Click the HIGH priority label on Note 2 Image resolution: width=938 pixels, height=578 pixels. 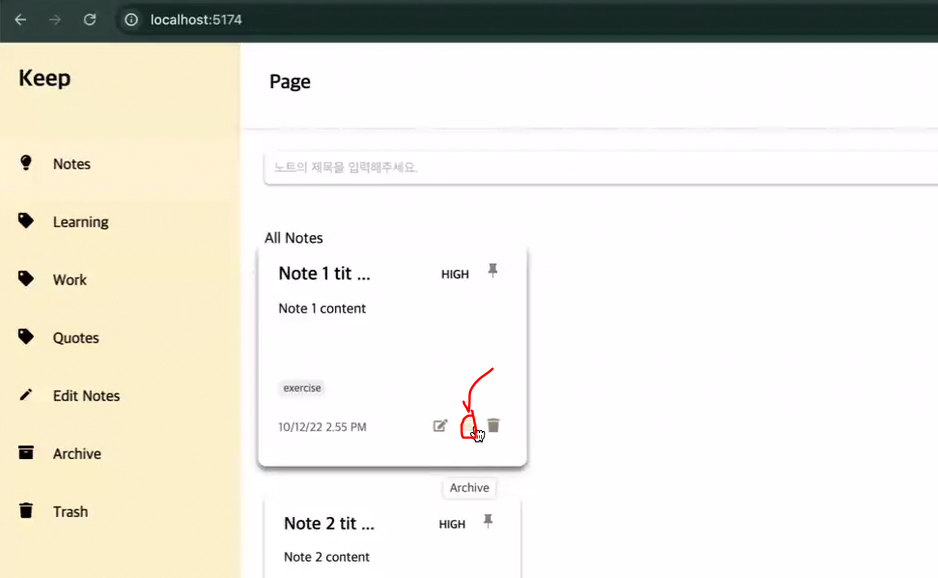point(452,525)
